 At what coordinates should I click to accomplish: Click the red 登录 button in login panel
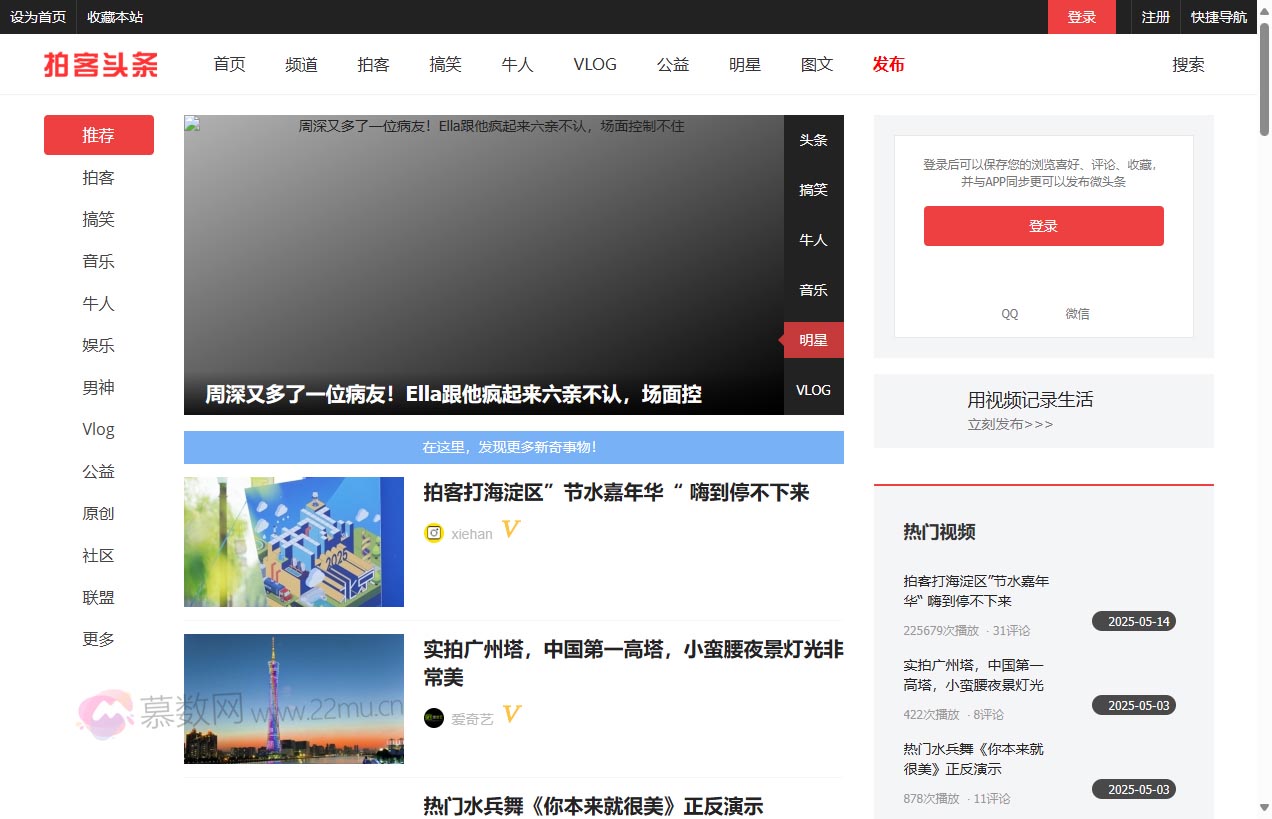(1043, 225)
